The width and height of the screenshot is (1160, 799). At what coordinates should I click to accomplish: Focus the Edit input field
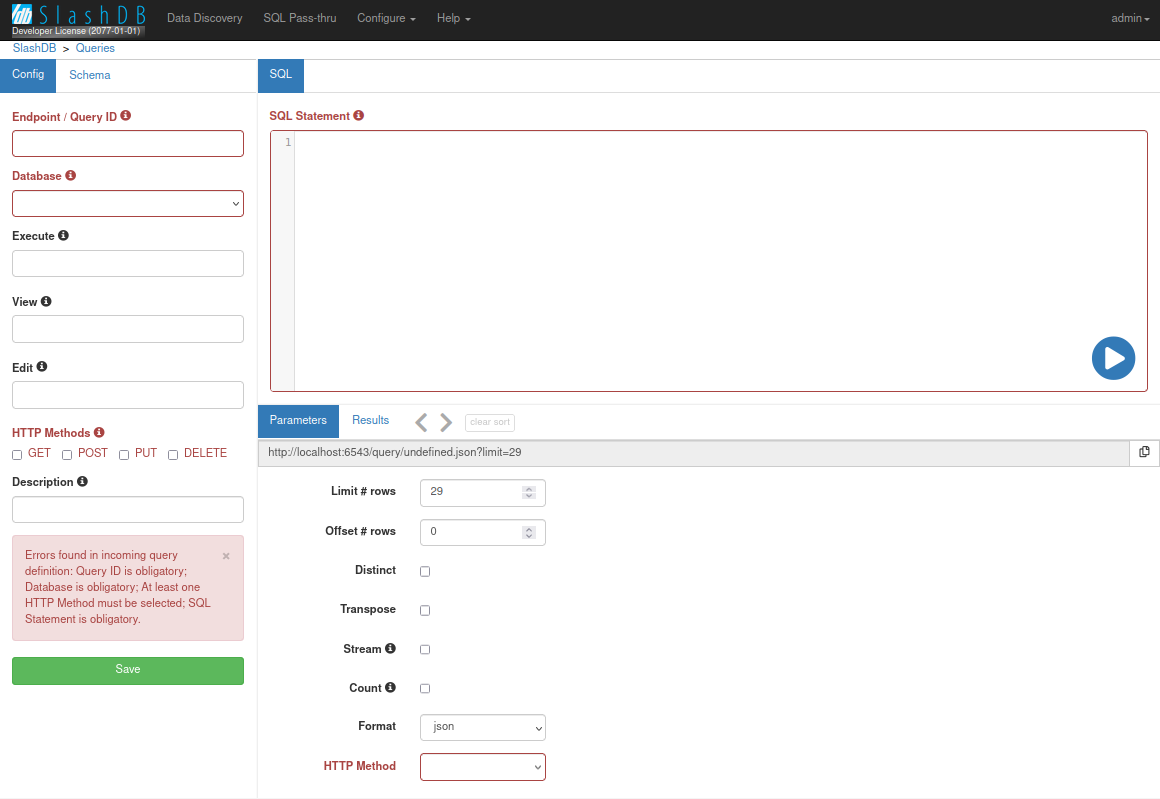pos(128,395)
